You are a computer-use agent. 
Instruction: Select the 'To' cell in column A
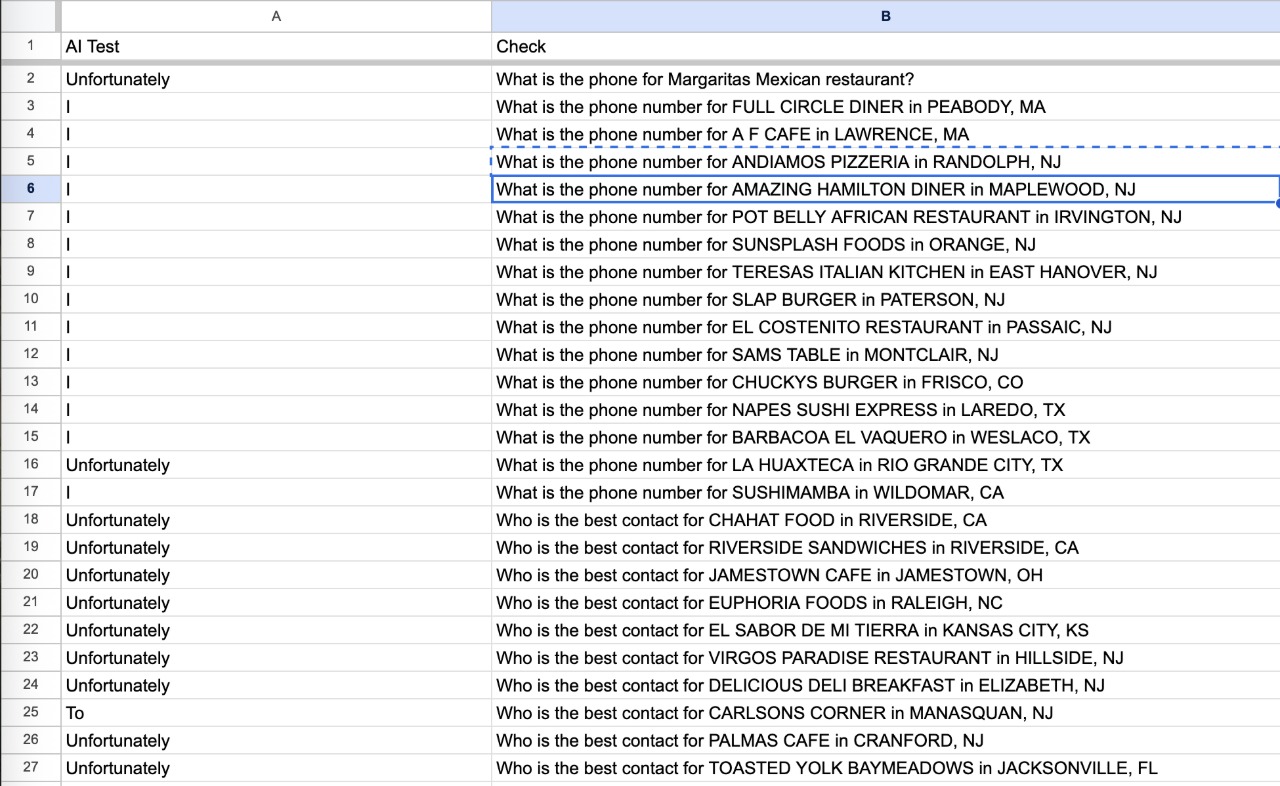pyautogui.click(x=276, y=713)
